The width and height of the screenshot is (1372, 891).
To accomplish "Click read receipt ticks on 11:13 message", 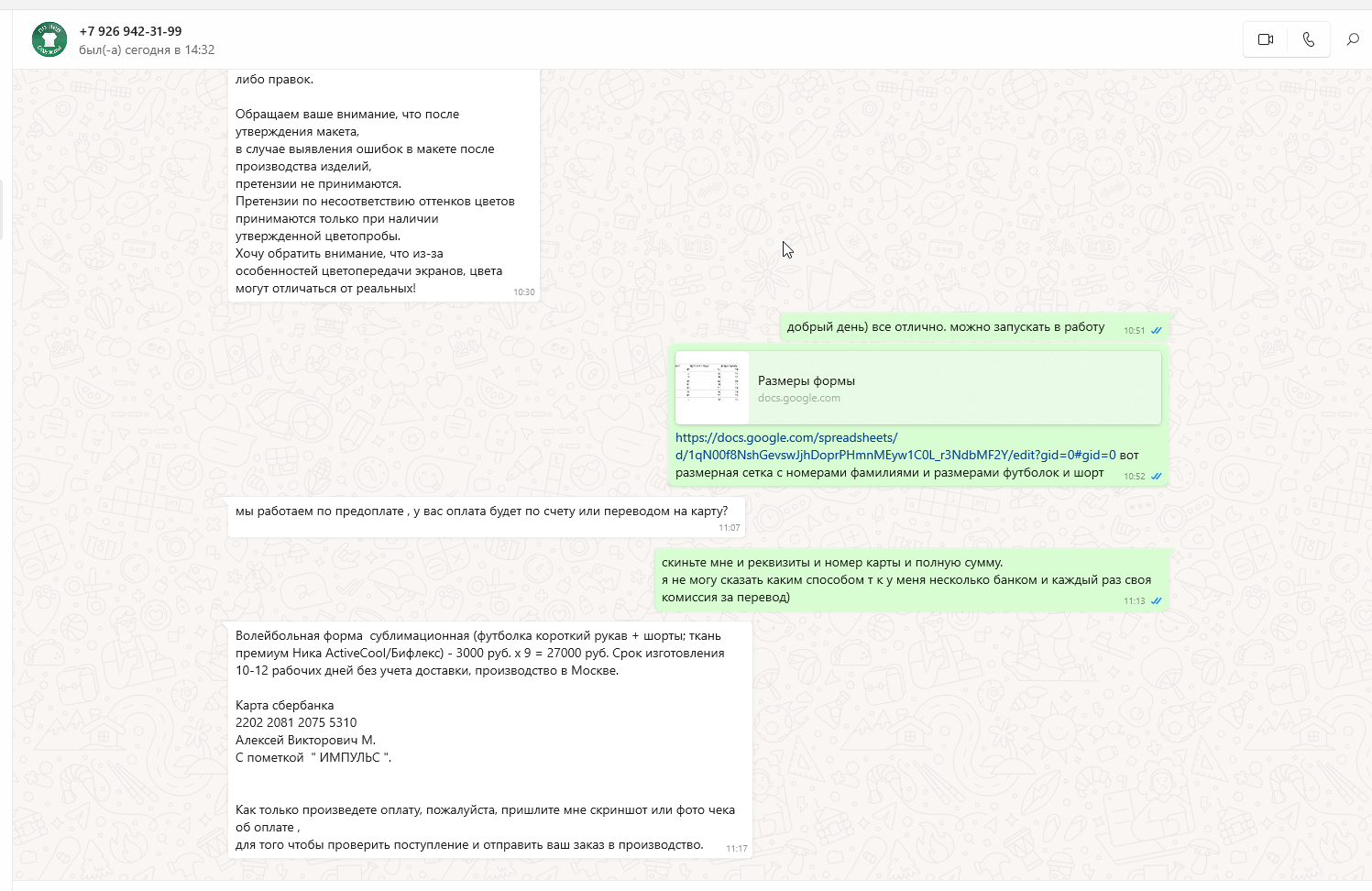I will [x=1157, y=601].
